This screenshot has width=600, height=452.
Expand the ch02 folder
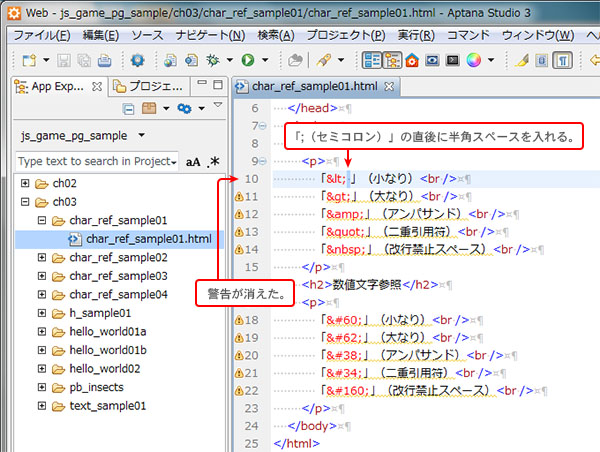point(25,183)
